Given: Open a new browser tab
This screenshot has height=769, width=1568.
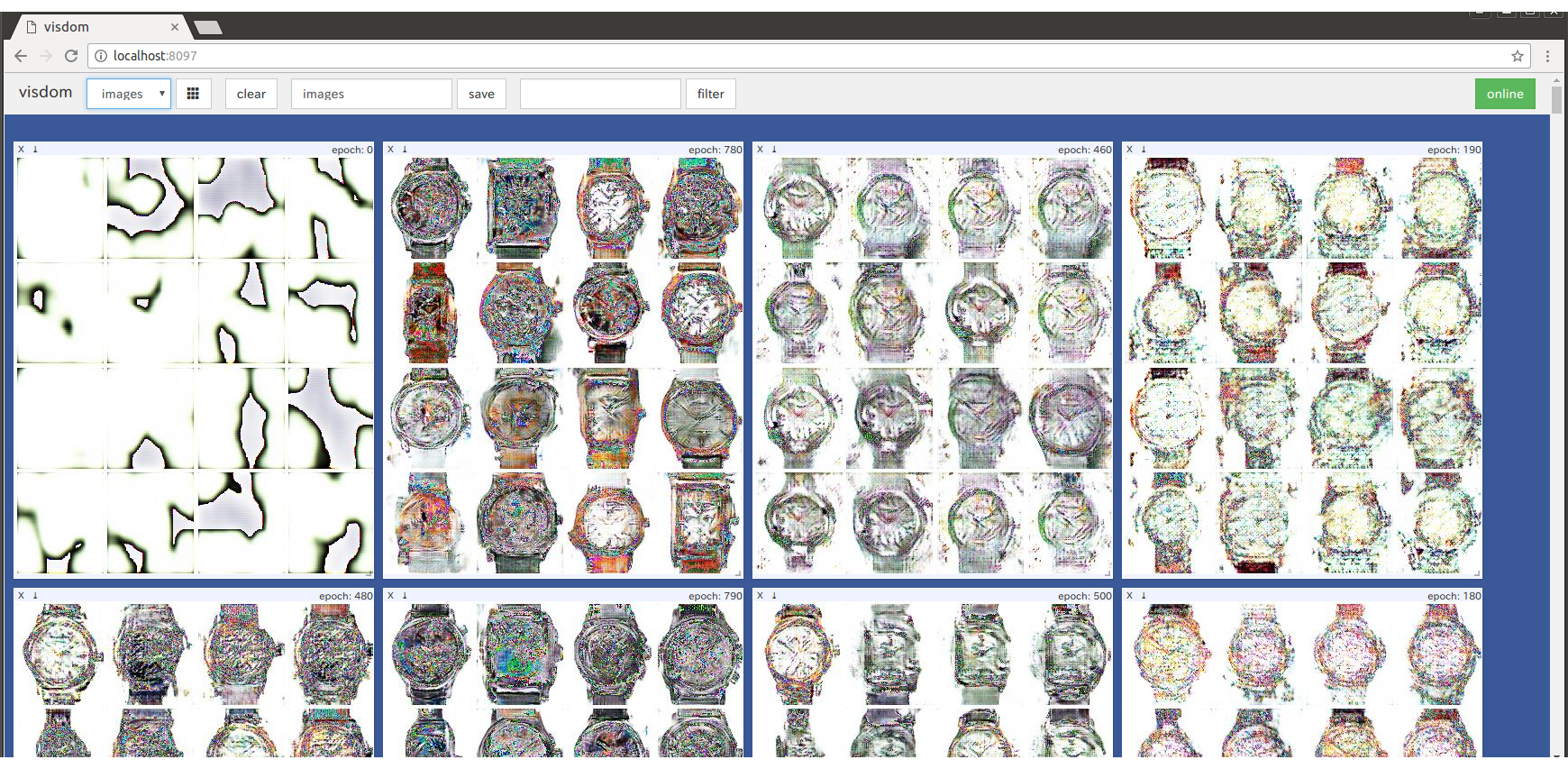Looking at the screenshot, I should tap(208, 27).
